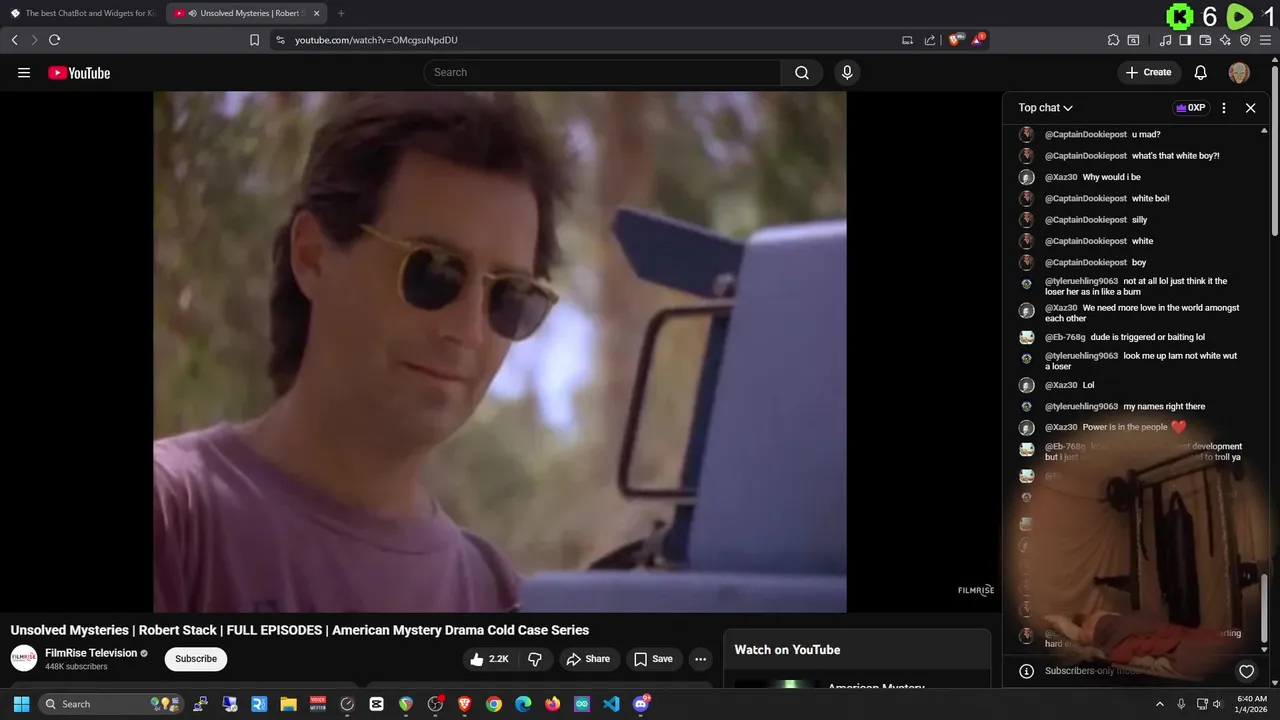
Task: Open File Explorer from the taskbar
Action: pos(288,704)
